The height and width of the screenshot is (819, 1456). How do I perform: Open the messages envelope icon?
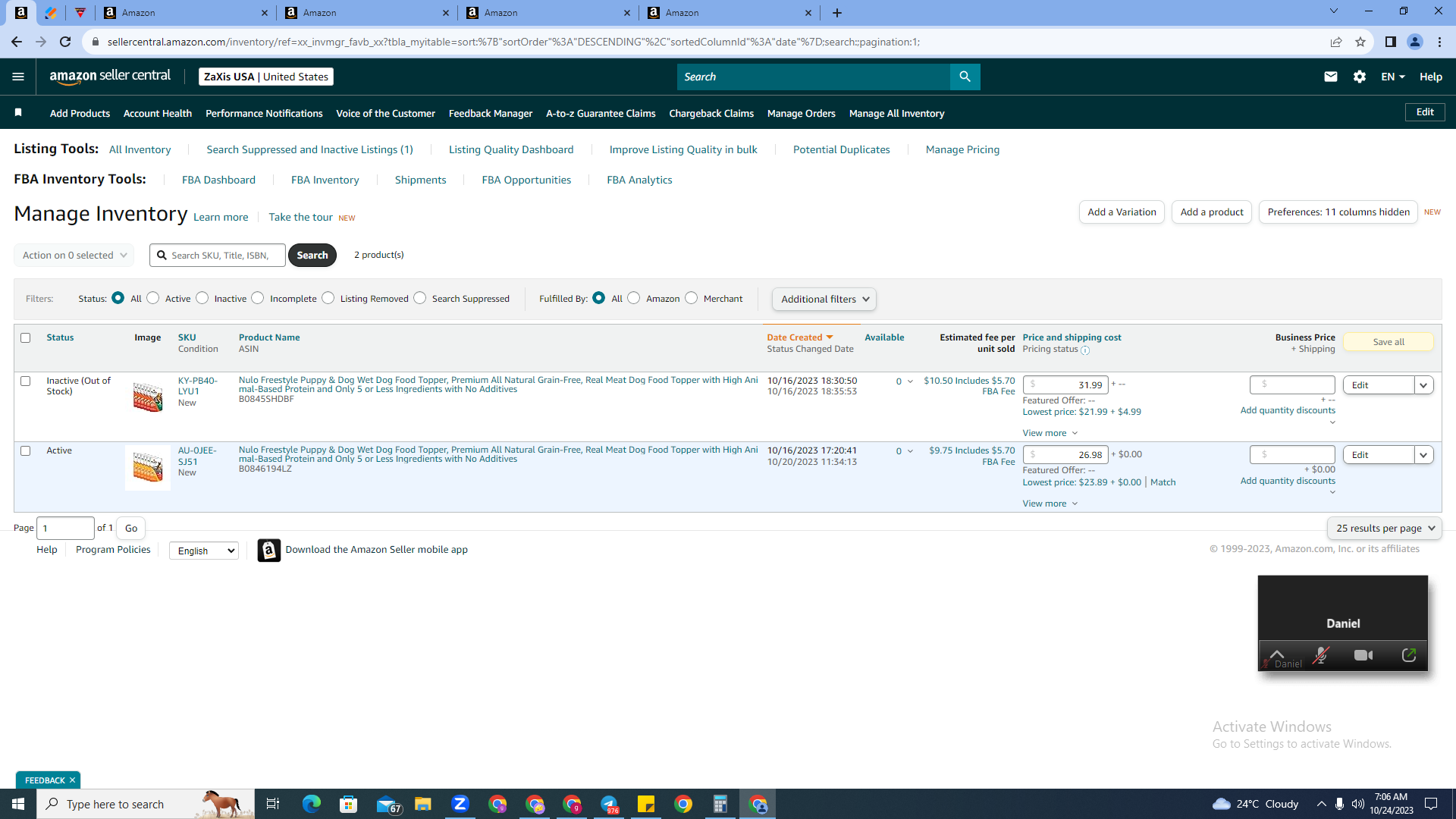coord(1331,77)
